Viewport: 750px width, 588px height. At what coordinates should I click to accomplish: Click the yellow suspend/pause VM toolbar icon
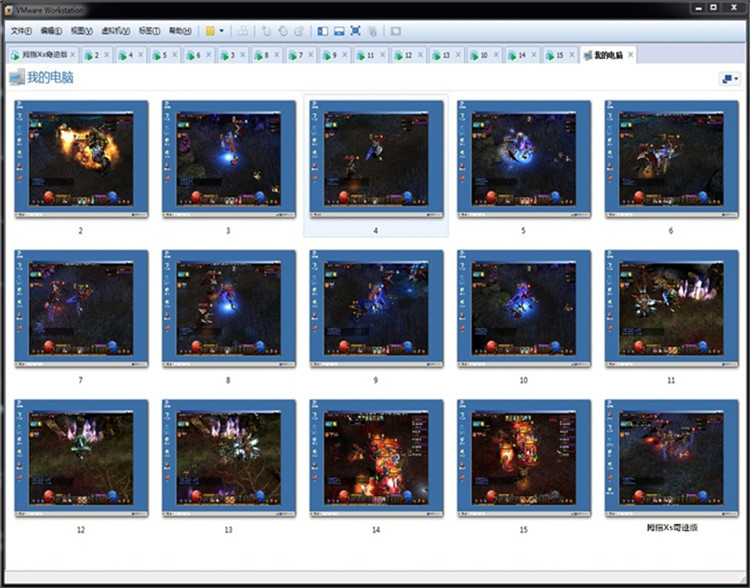click(x=210, y=31)
